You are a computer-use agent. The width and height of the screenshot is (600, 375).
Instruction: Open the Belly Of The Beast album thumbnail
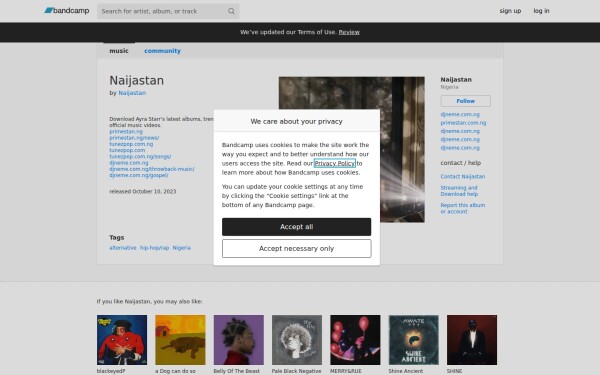coord(238,340)
